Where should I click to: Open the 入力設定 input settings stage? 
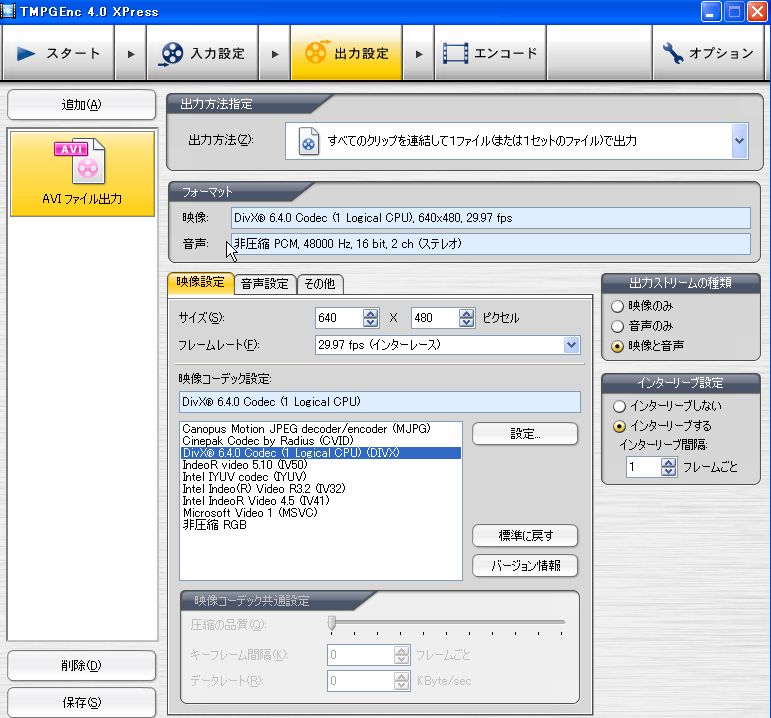(203, 53)
